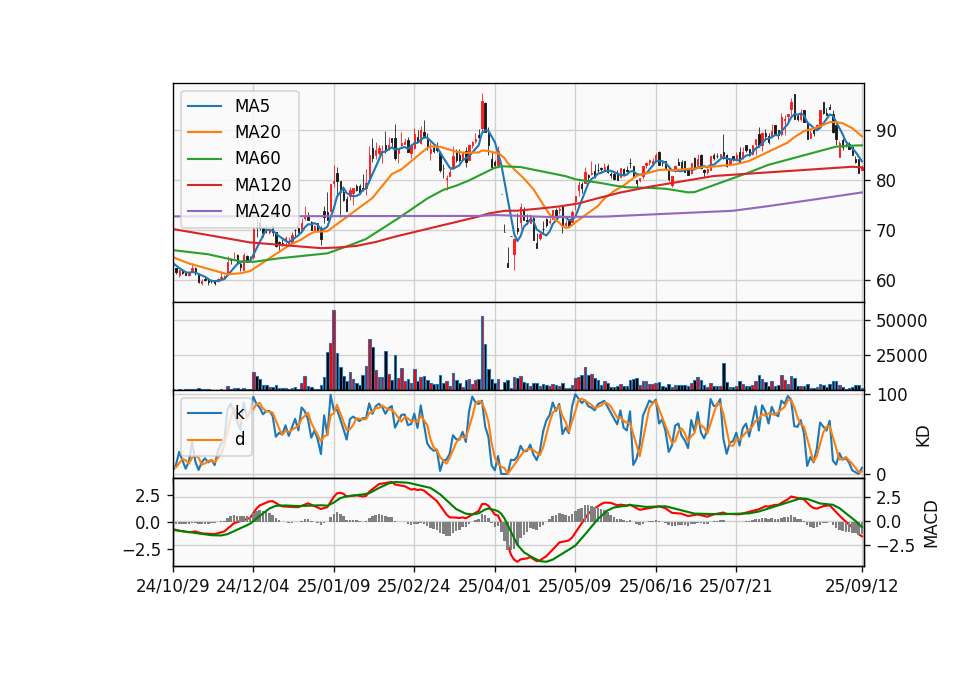Click the left MACD axis value −2.5

click(142, 550)
